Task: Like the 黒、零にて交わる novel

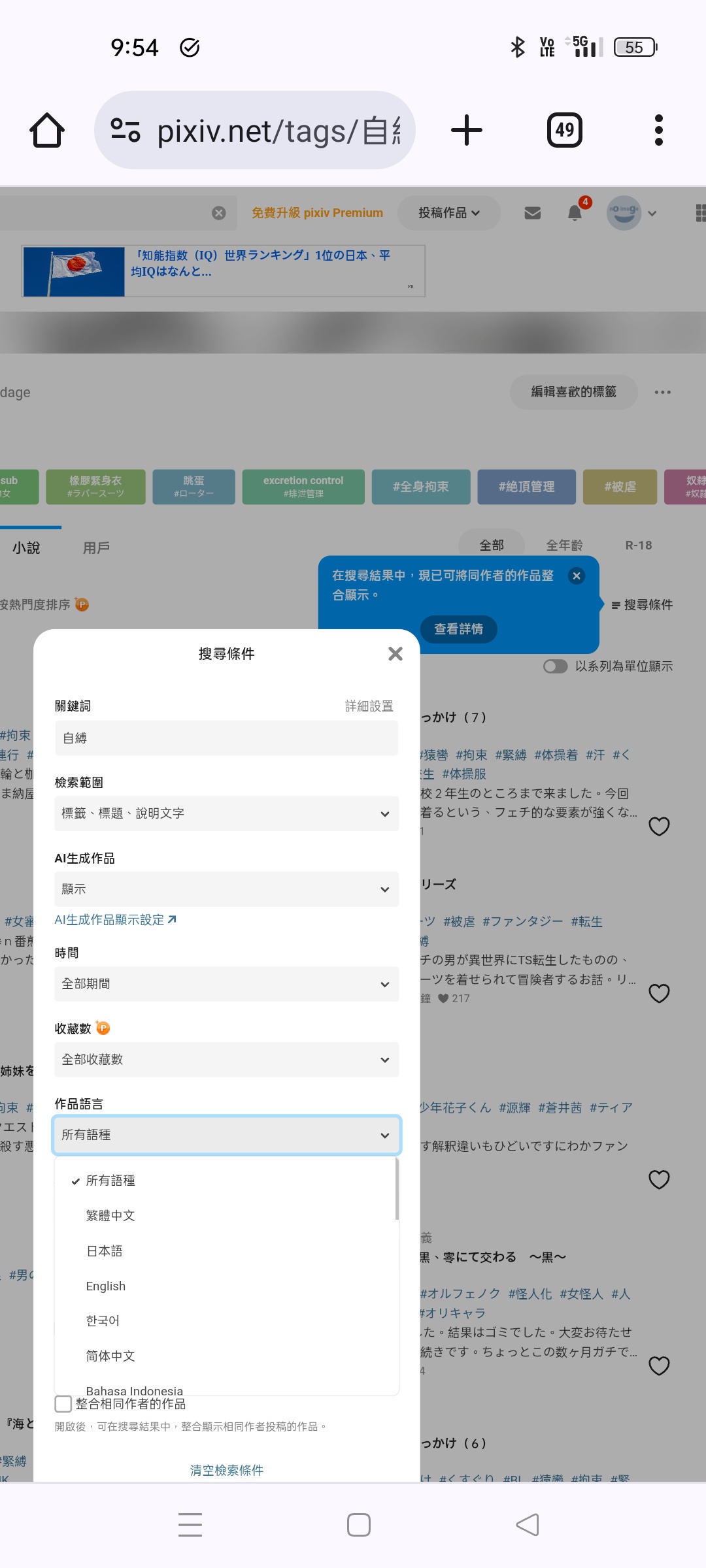Action: click(659, 1365)
